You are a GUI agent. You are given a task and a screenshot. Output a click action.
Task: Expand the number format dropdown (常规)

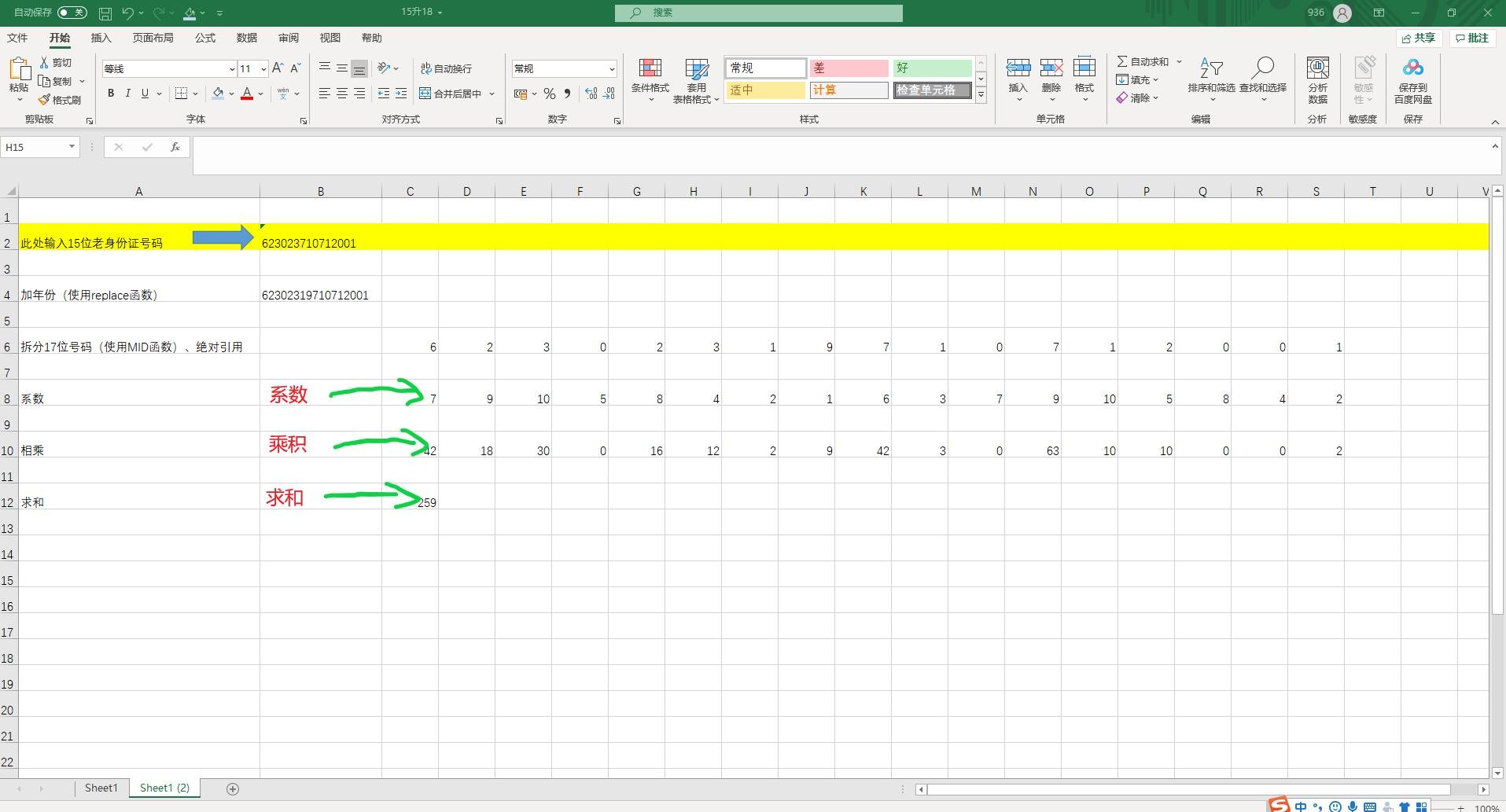(x=611, y=69)
